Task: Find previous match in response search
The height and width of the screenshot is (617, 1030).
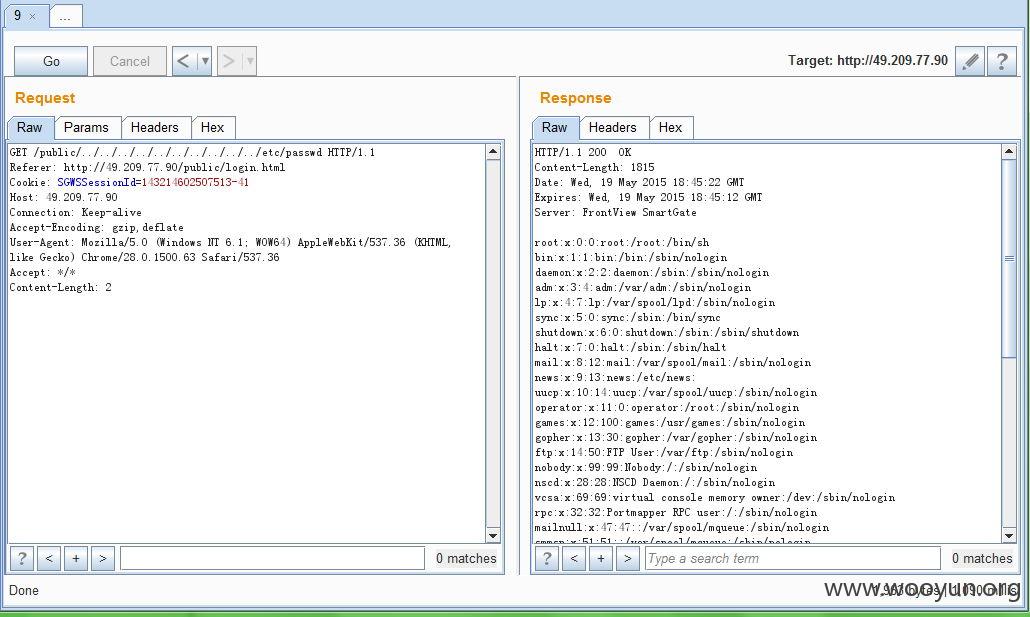Action: pyautogui.click(x=573, y=559)
